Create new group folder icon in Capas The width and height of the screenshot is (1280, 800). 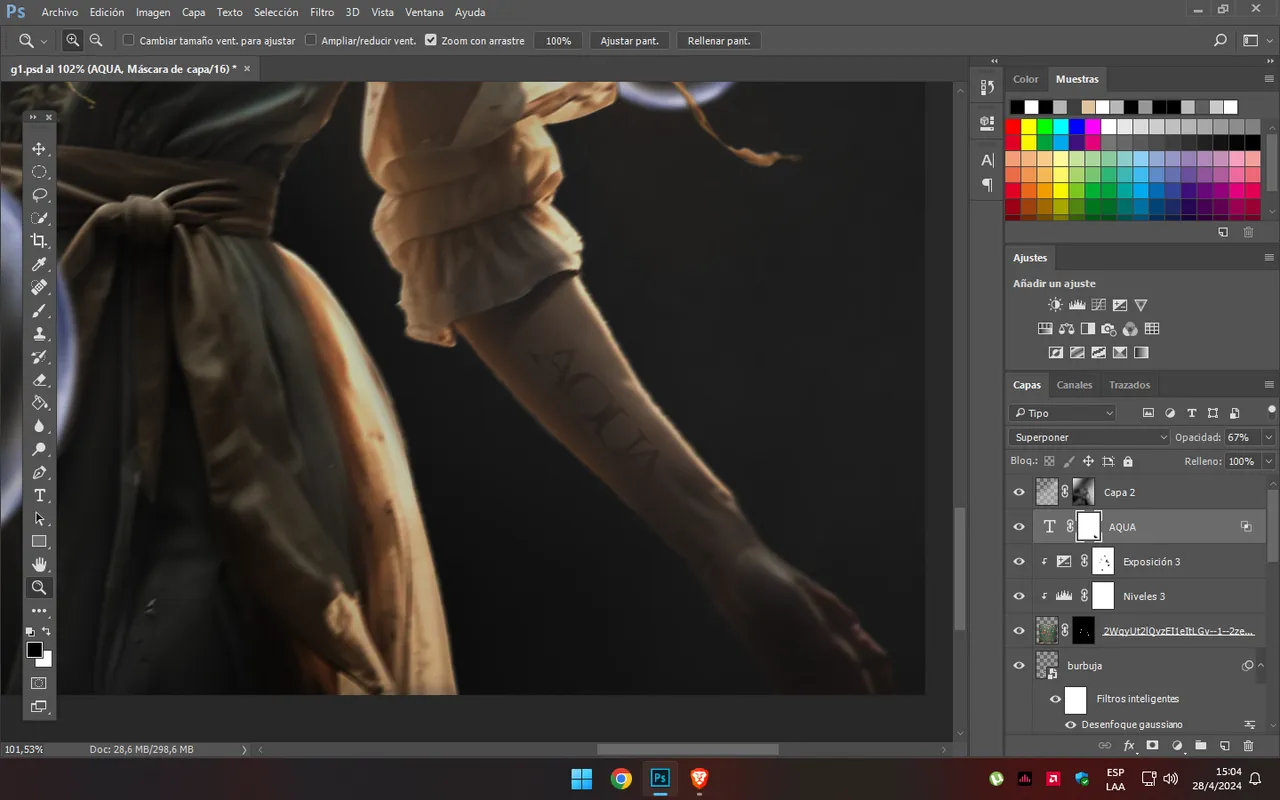tap(1200, 746)
